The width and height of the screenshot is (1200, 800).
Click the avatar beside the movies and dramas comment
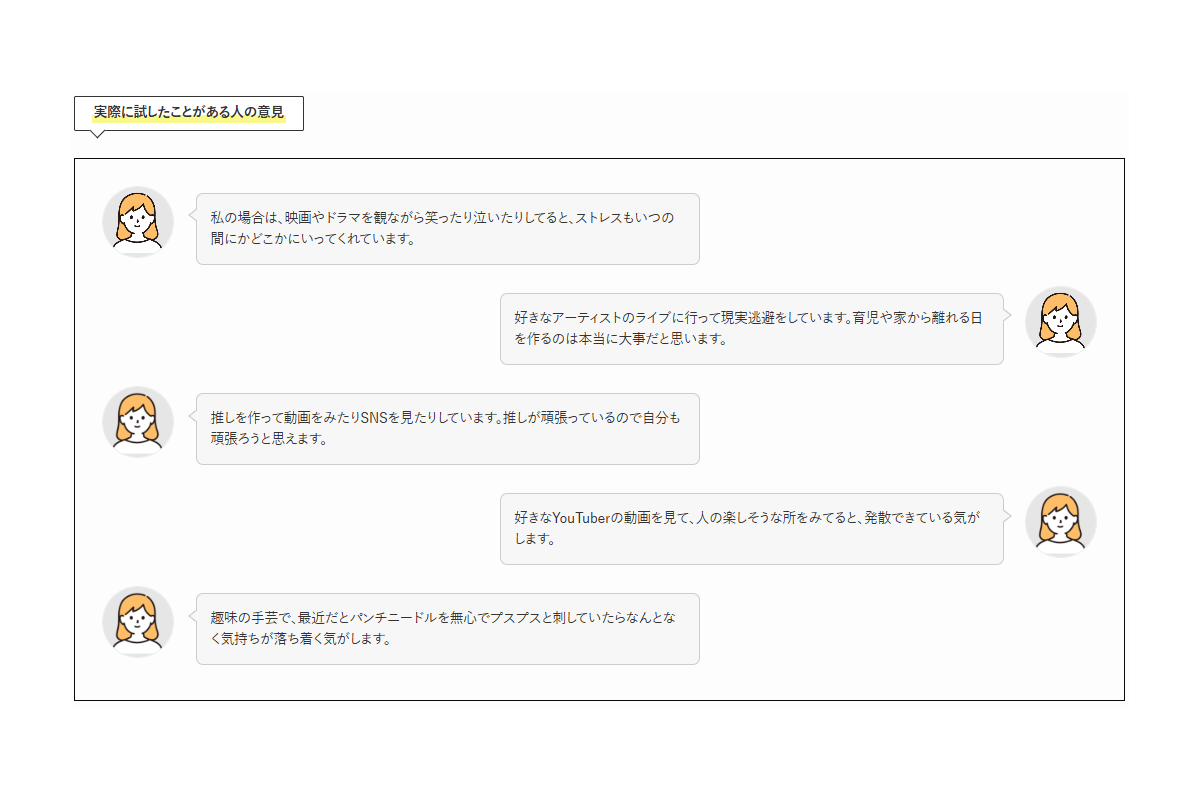[x=138, y=222]
